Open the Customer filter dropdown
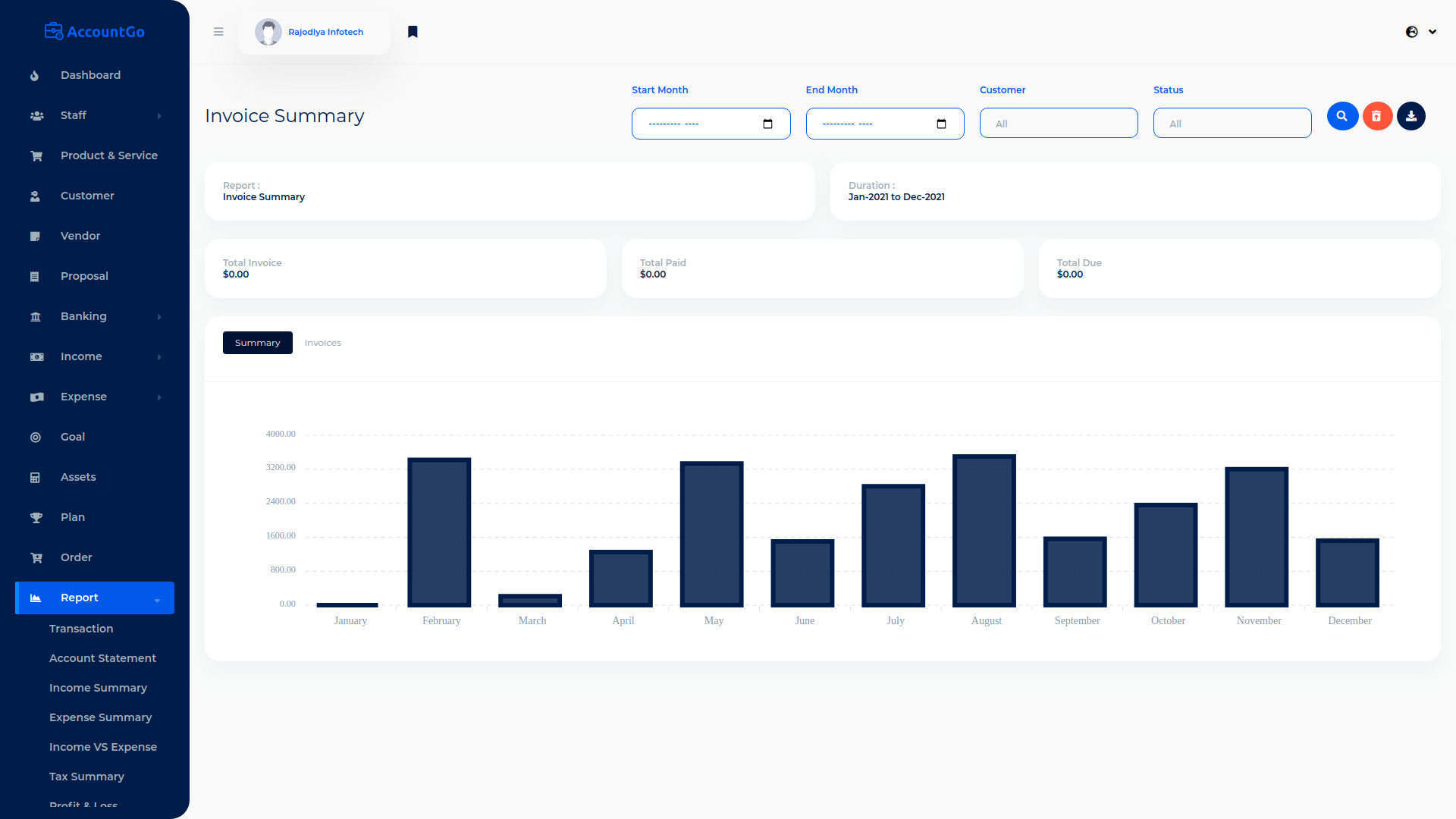 tap(1058, 124)
